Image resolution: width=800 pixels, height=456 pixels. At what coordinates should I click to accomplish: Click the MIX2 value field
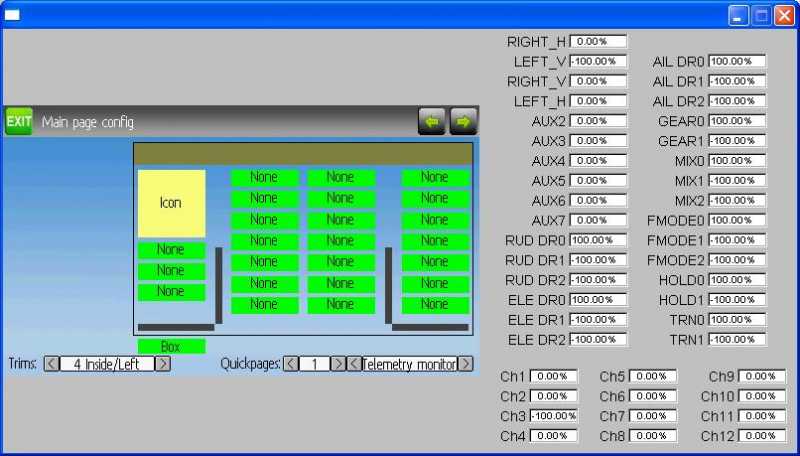pos(737,200)
